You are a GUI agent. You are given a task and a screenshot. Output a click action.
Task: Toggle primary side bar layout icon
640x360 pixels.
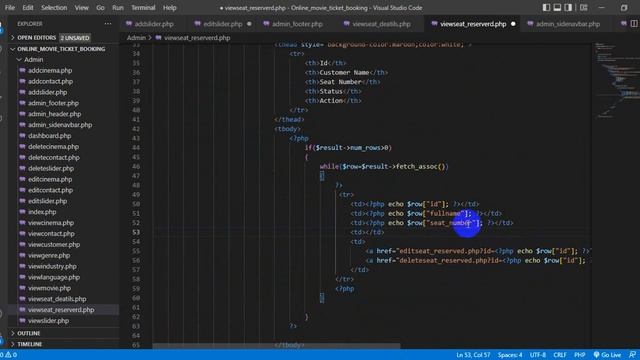[546, 7]
